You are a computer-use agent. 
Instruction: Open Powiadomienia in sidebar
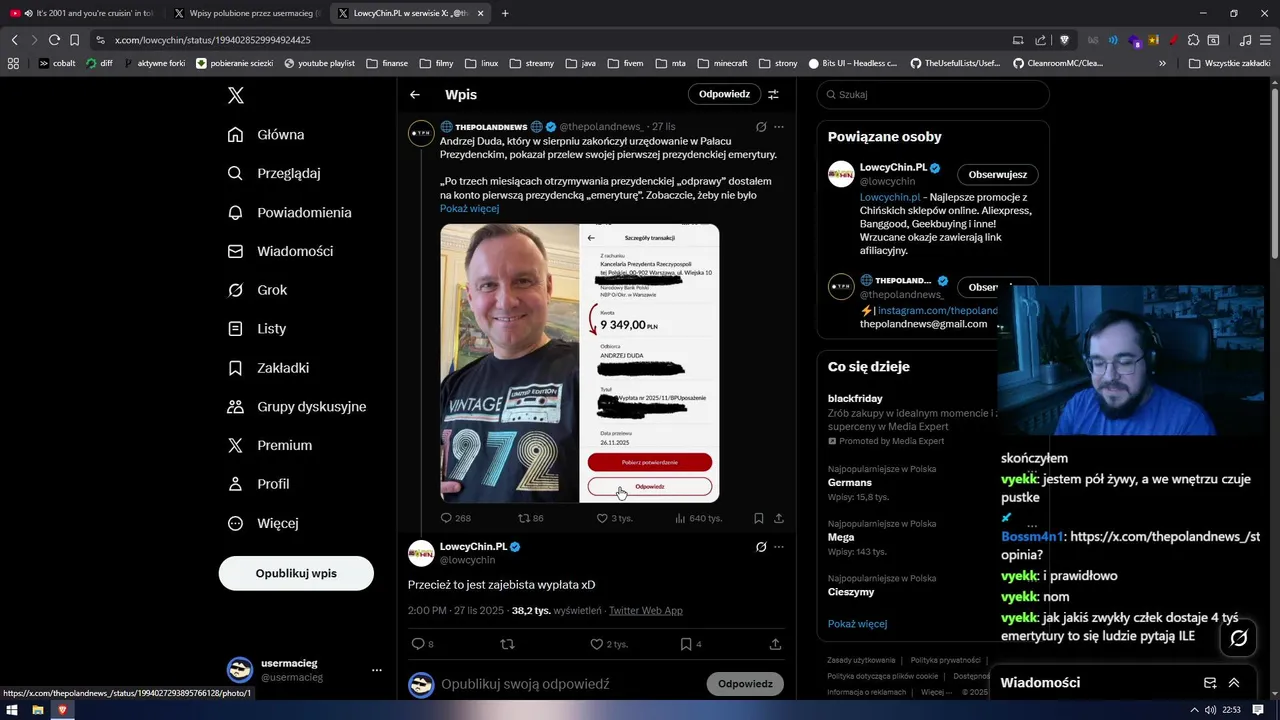[x=290, y=212]
